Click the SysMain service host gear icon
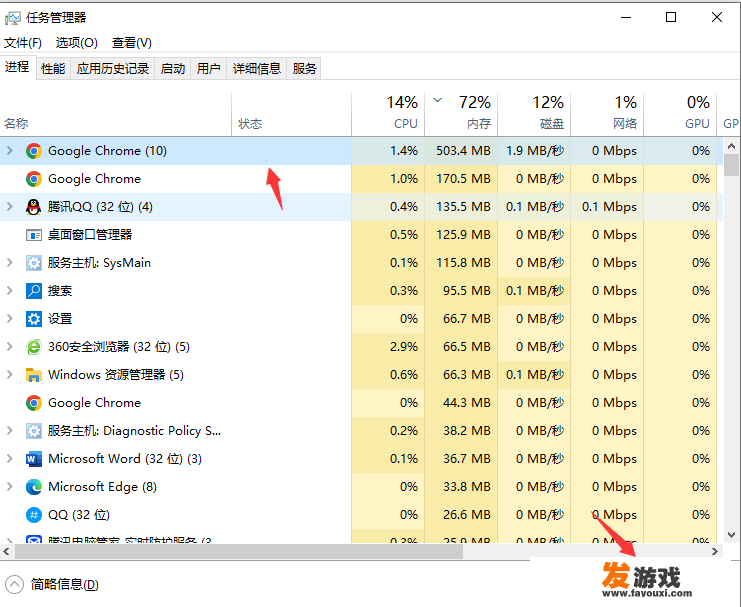 coord(34,263)
